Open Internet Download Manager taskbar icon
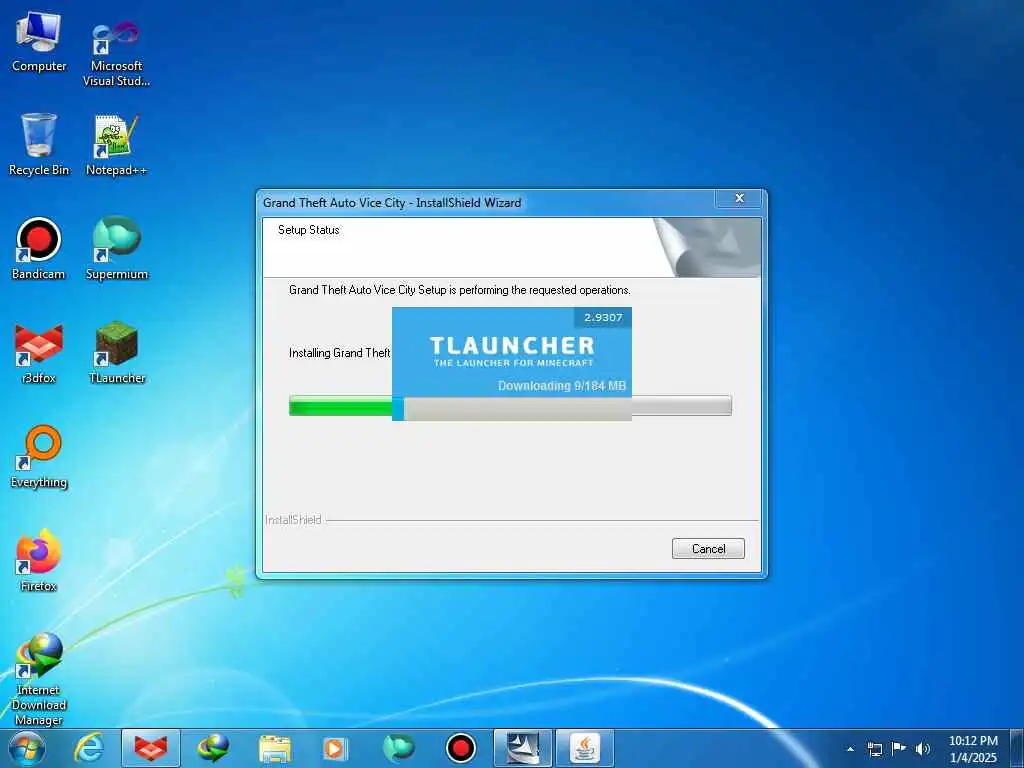 click(x=213, y=748)
